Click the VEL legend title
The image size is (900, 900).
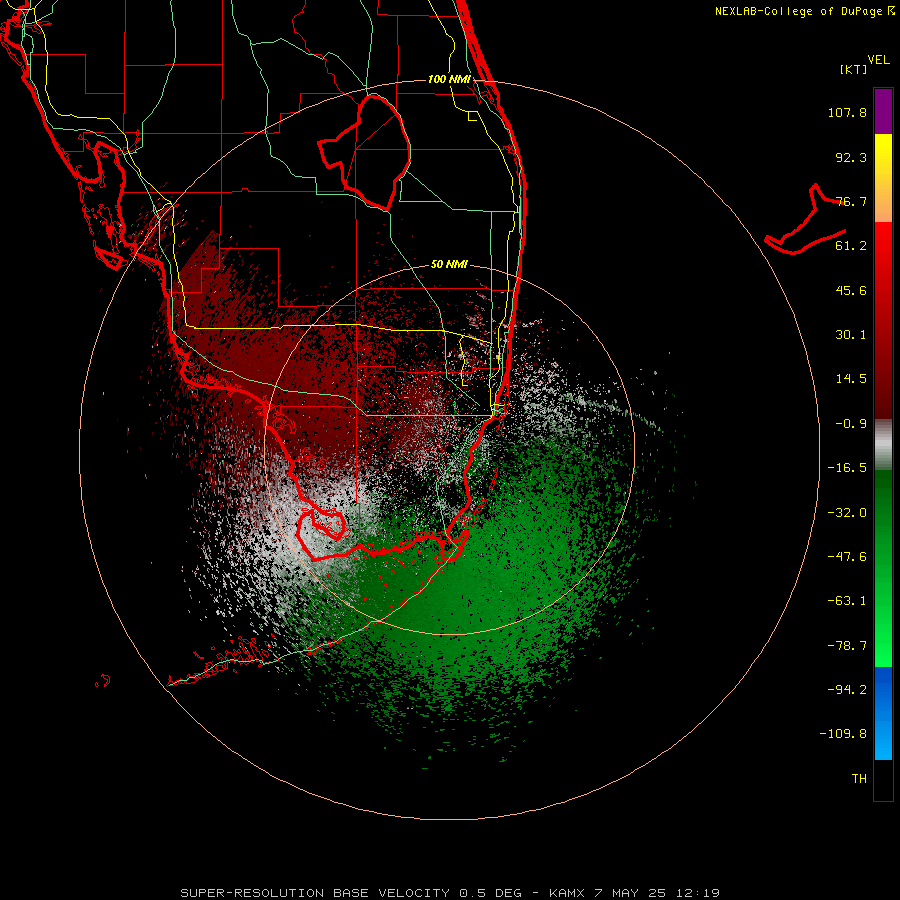pyautogui.click(x=879, y=60)
